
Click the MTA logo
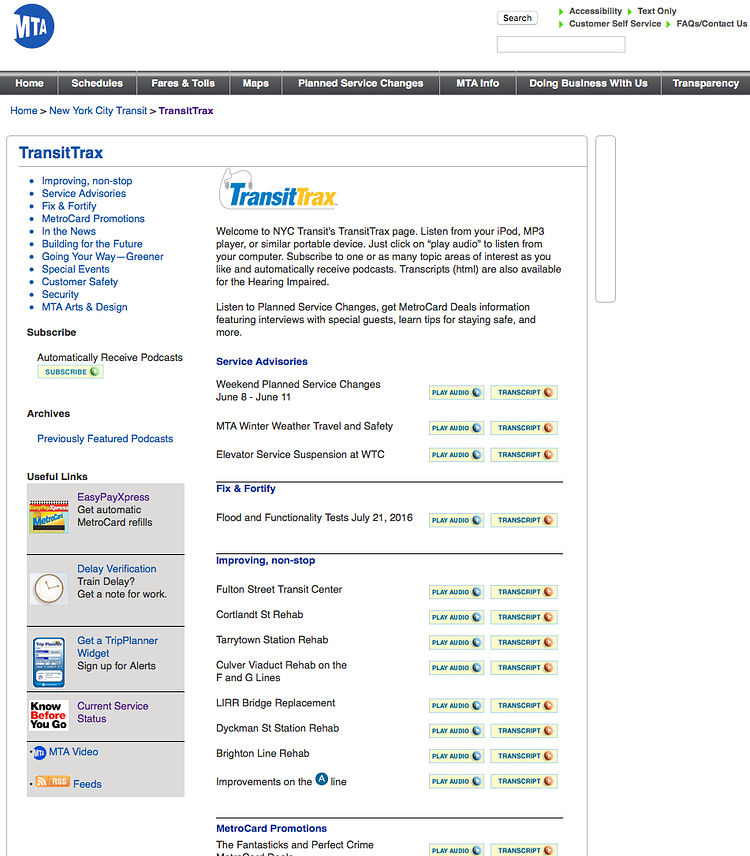tap(34, 26)
